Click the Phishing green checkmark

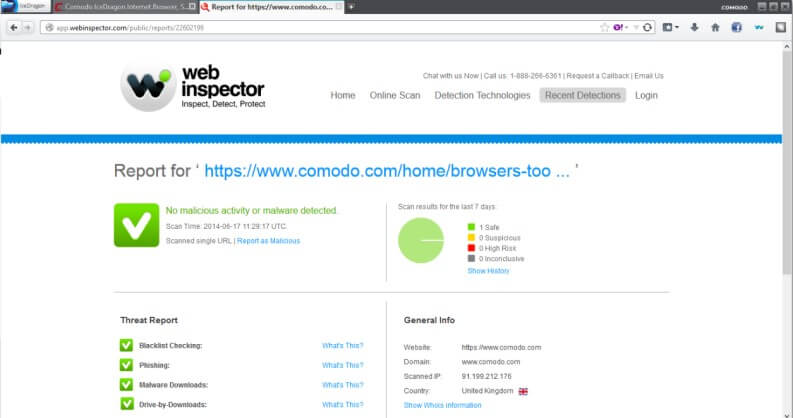point(126,365)
